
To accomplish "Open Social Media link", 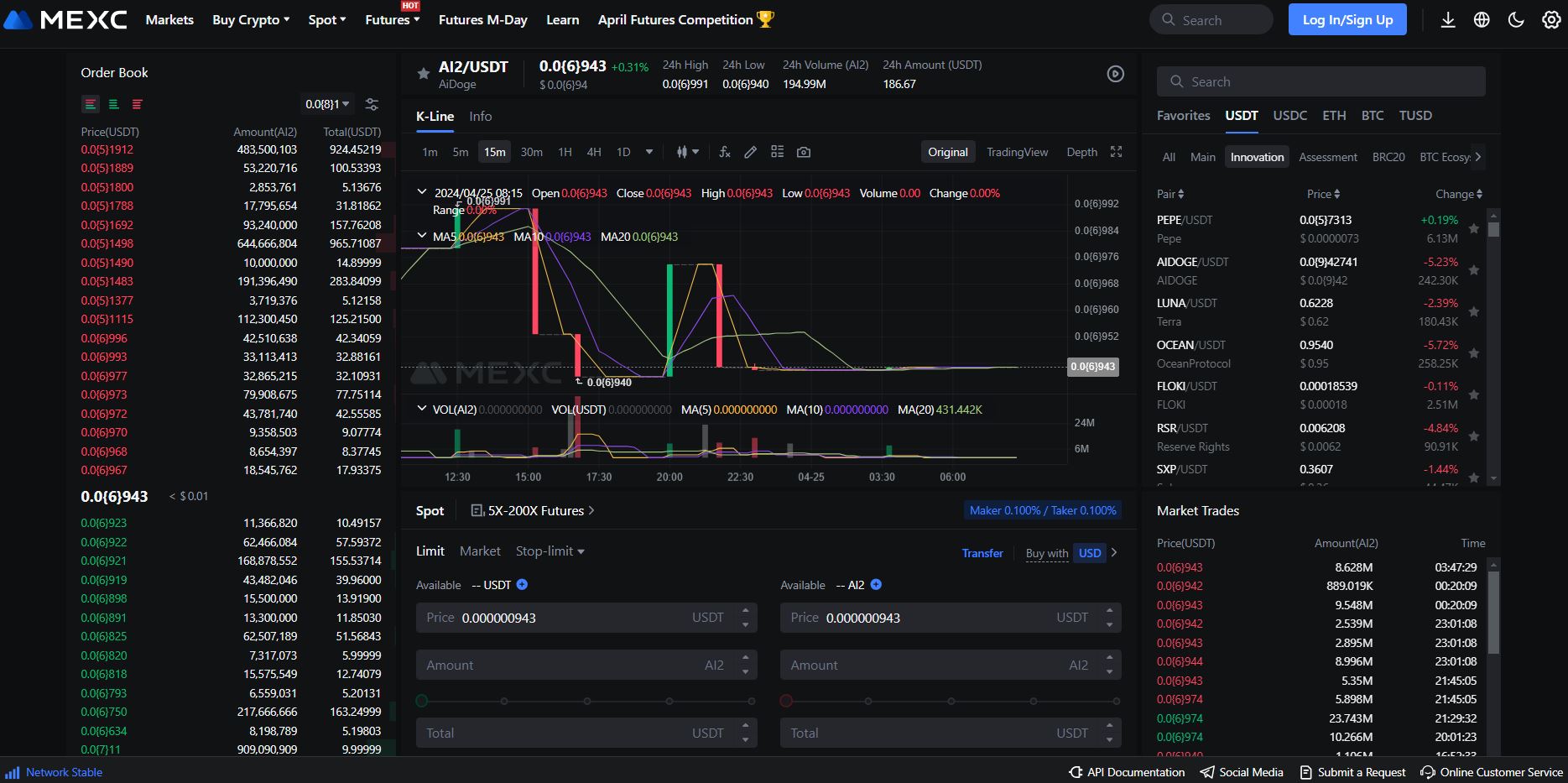I will [1242, 772].
